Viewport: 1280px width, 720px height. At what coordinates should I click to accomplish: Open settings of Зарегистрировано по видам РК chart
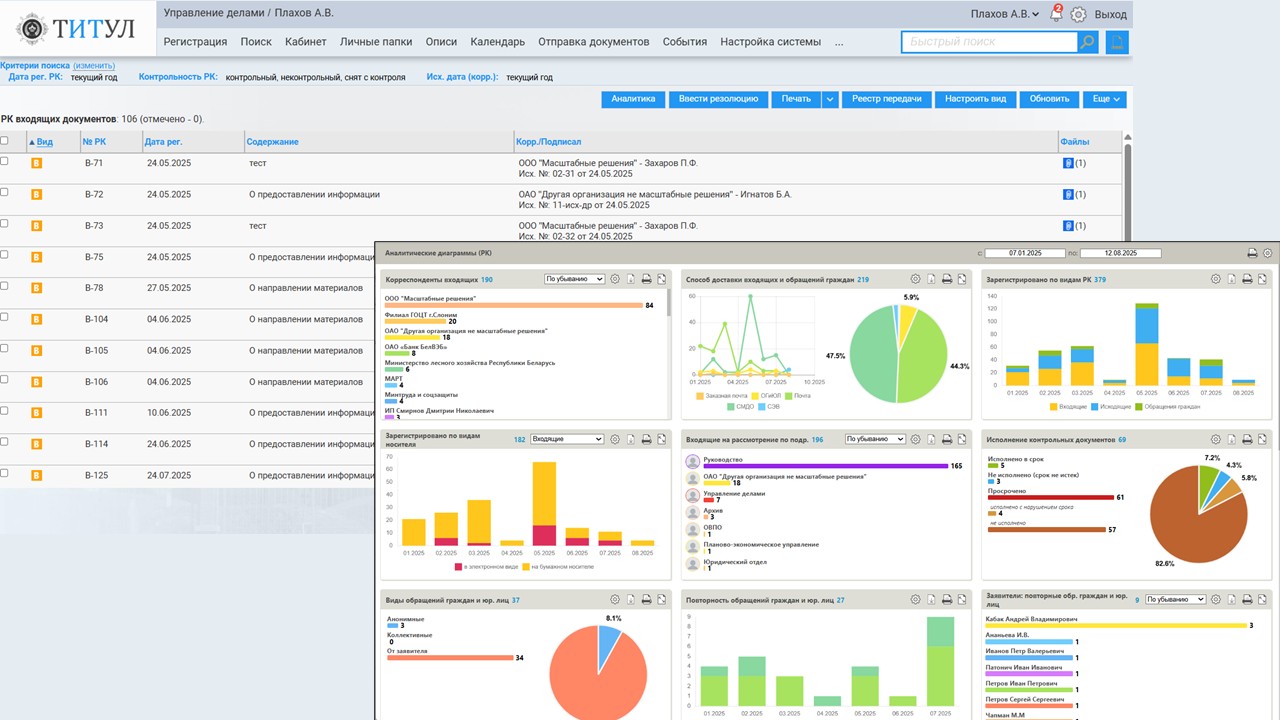[x=1215, y=280]
